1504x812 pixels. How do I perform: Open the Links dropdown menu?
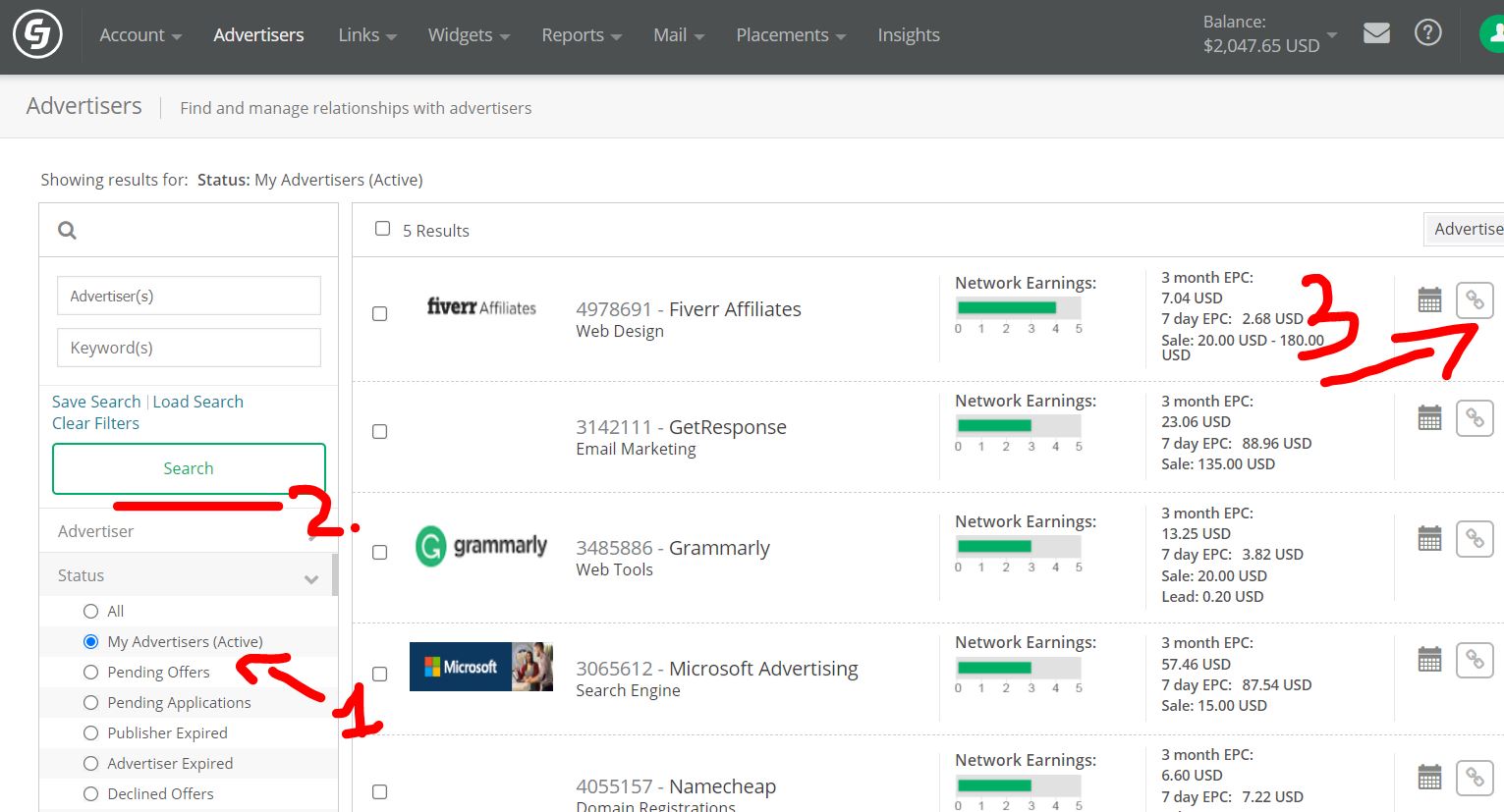pyautogui.click(x=367, y=35)
